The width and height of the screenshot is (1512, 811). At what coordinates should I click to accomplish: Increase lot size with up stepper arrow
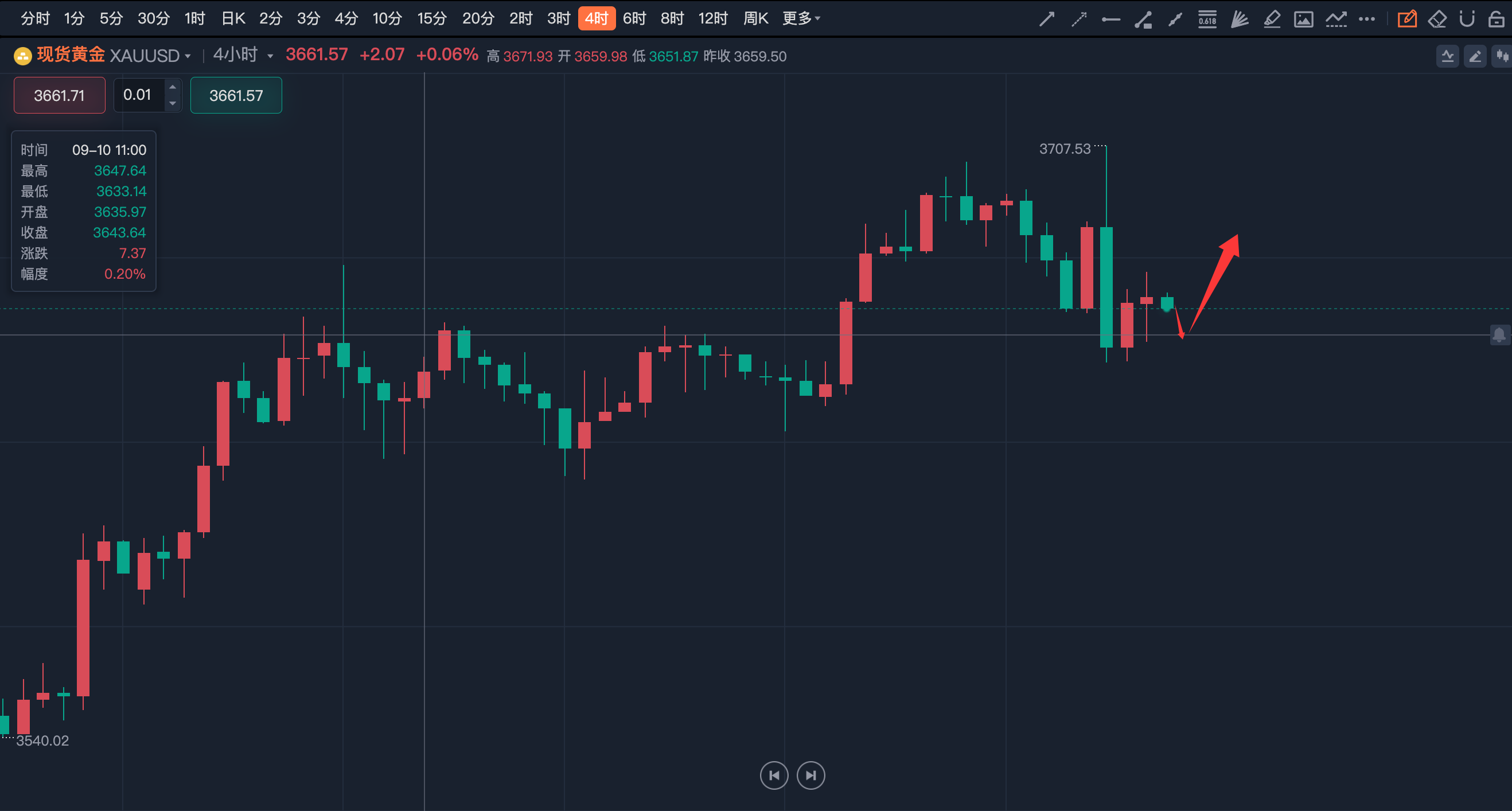click(173, 87)
